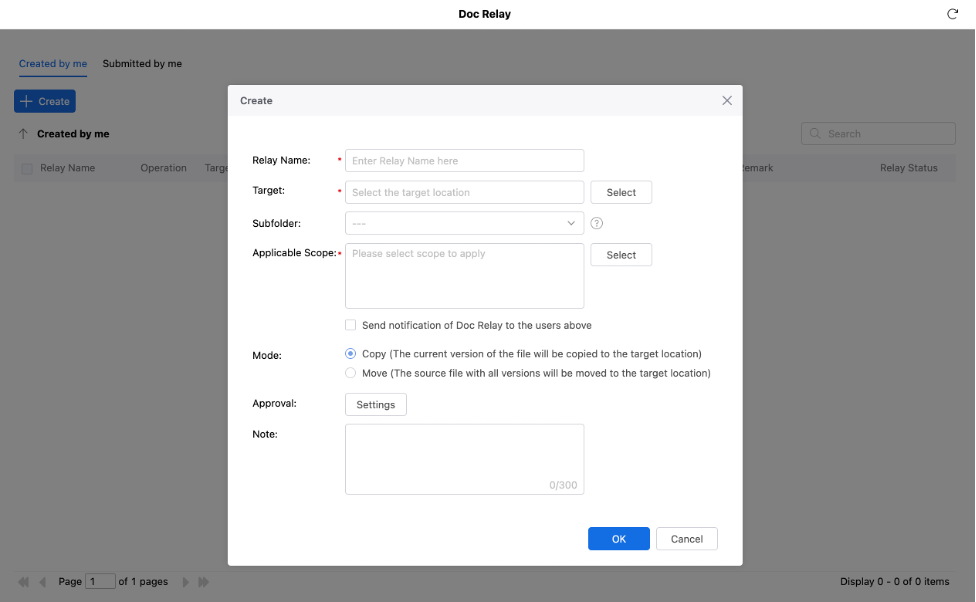The image size is (976, 602).
Task: Go to the previous page arrow icon
Action: (42, 582)
